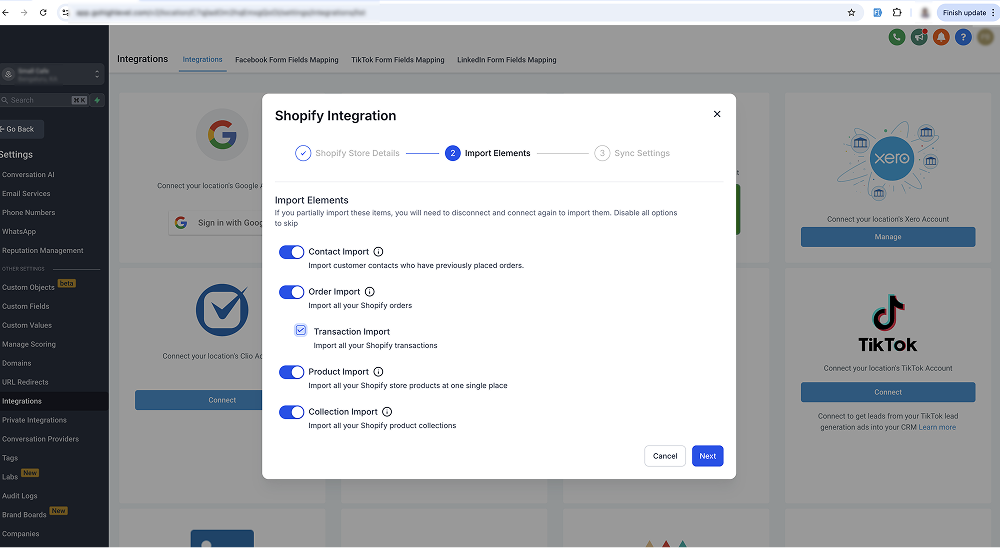This screenshot has width=1000, height=548.
Task: Click Xero Manage button
Action: (x=888, y=237)
